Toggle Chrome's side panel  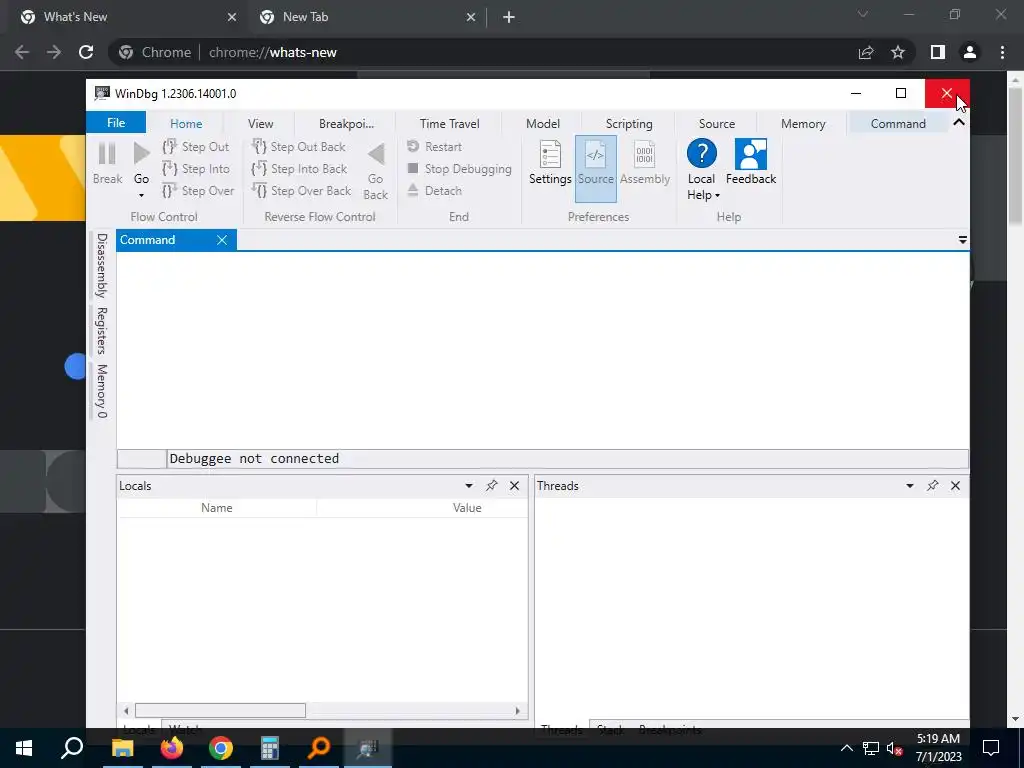tap(938, 52)
